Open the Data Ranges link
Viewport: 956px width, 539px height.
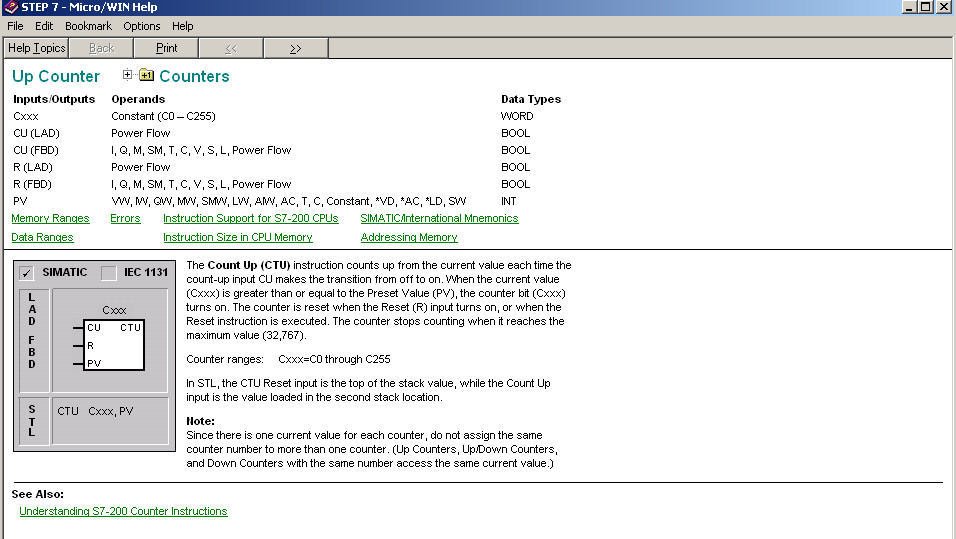coord(42,237)
